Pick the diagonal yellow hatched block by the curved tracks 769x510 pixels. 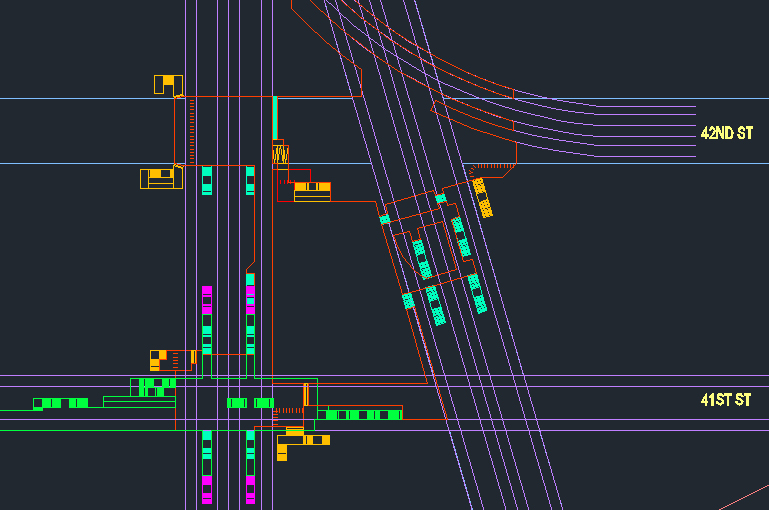click(483, 198)
